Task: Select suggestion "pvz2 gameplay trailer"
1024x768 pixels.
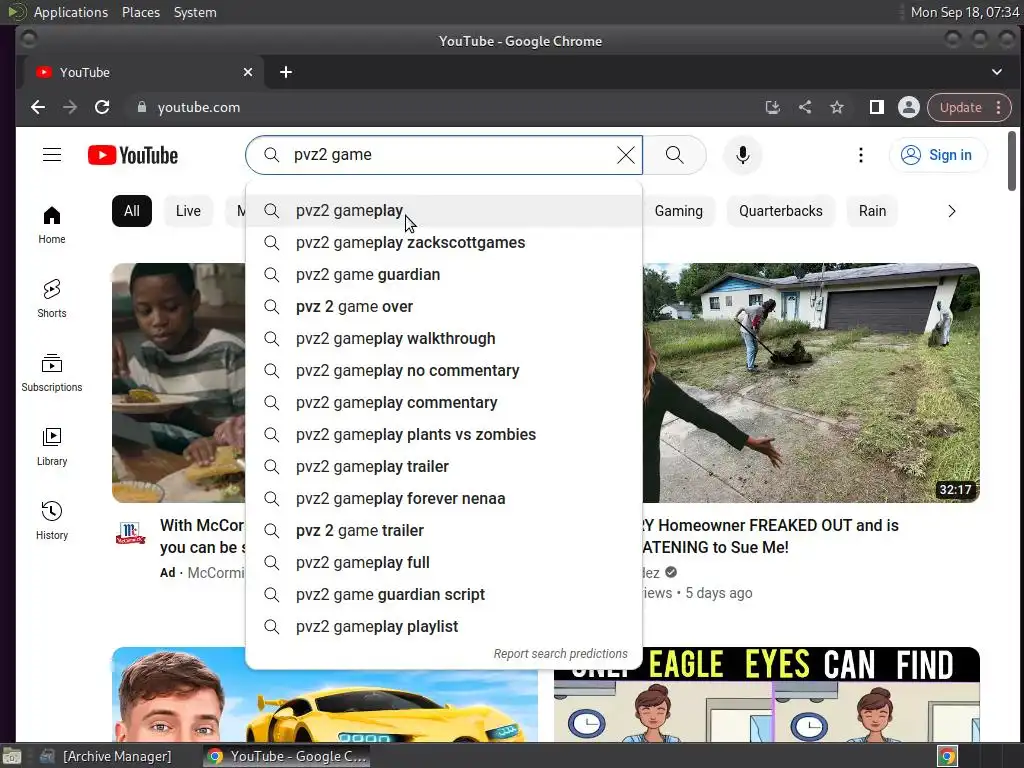Action: pyautogui.click(x=444, y=467)
